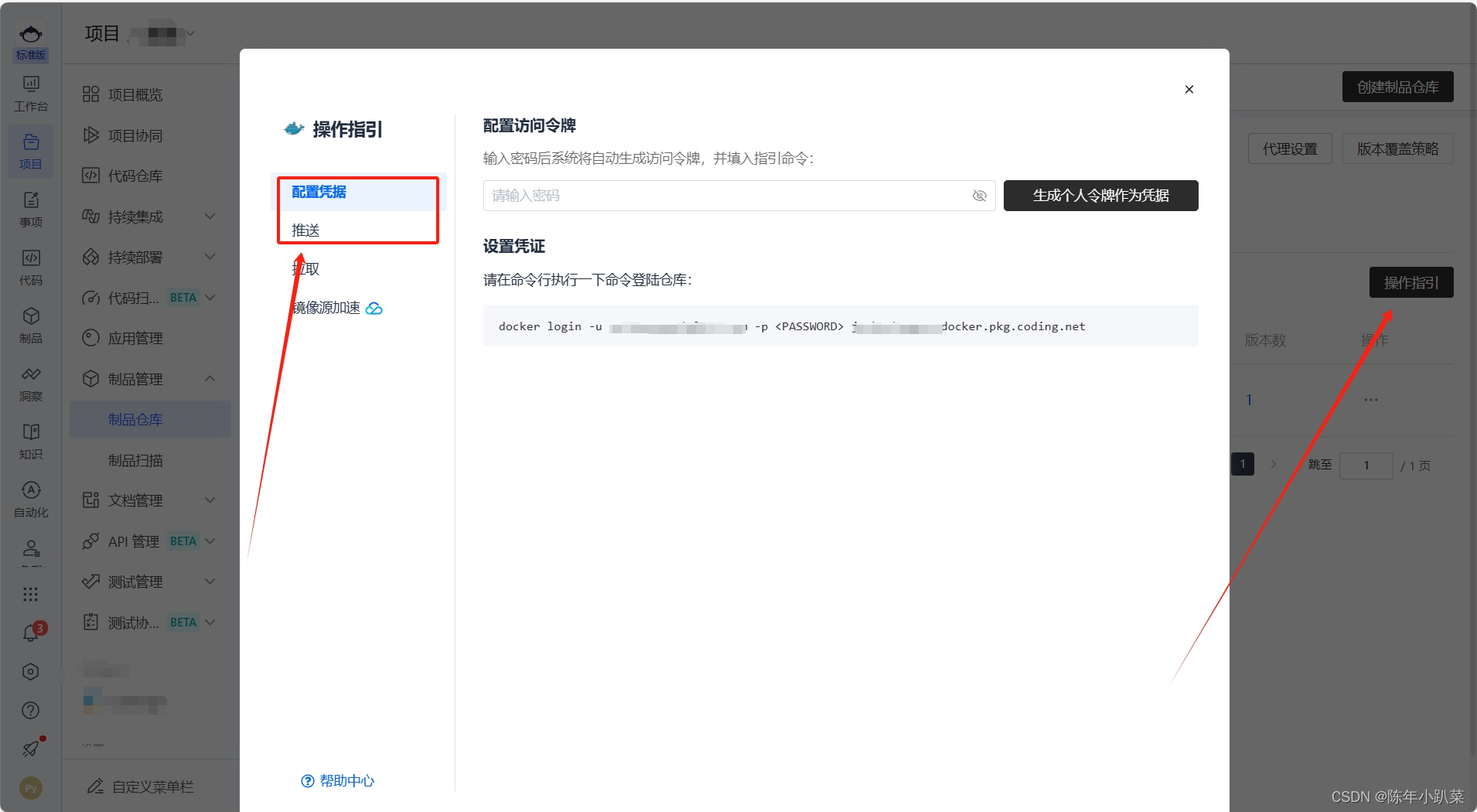
Task: Click the version count 1 link
Action: point(1249,400)
